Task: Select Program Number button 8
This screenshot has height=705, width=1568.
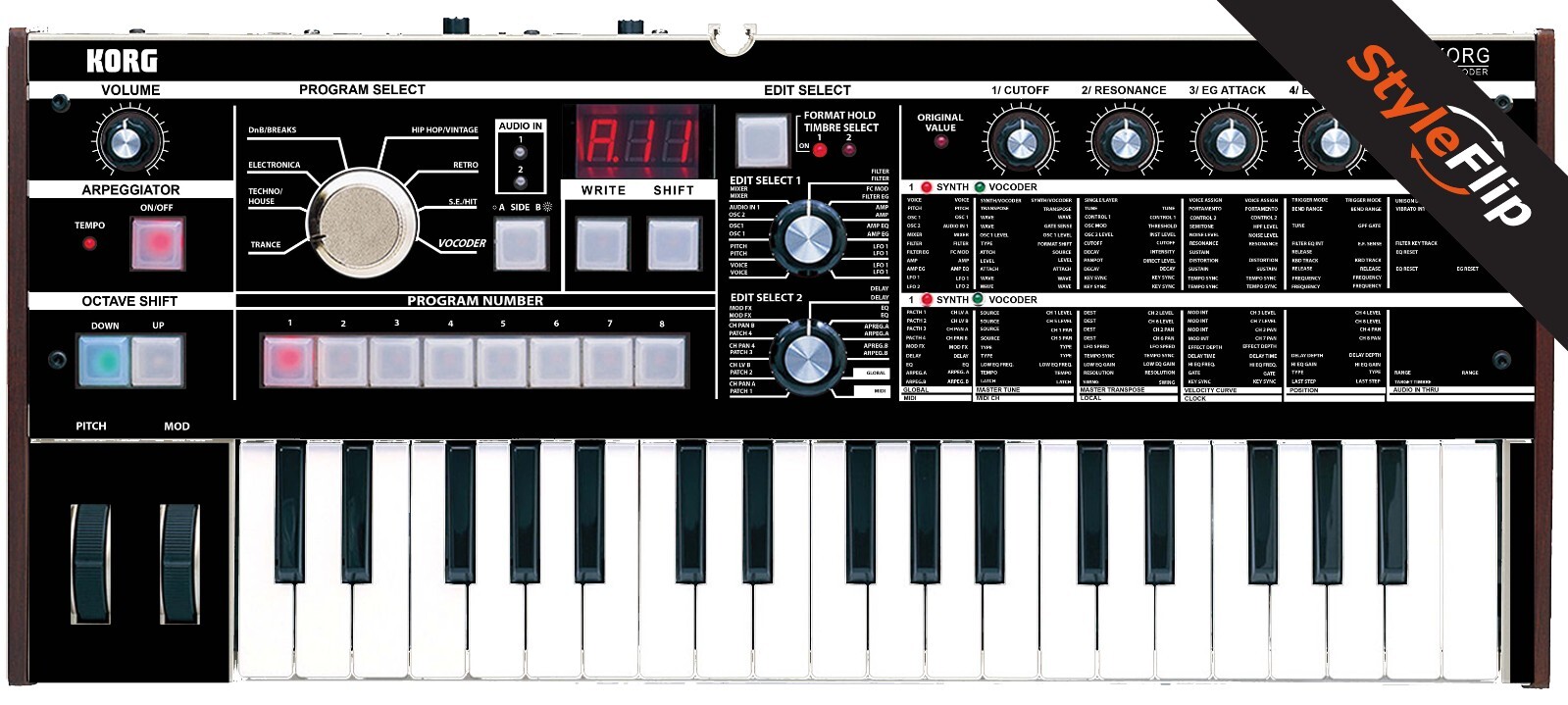Action: point(662,362)
